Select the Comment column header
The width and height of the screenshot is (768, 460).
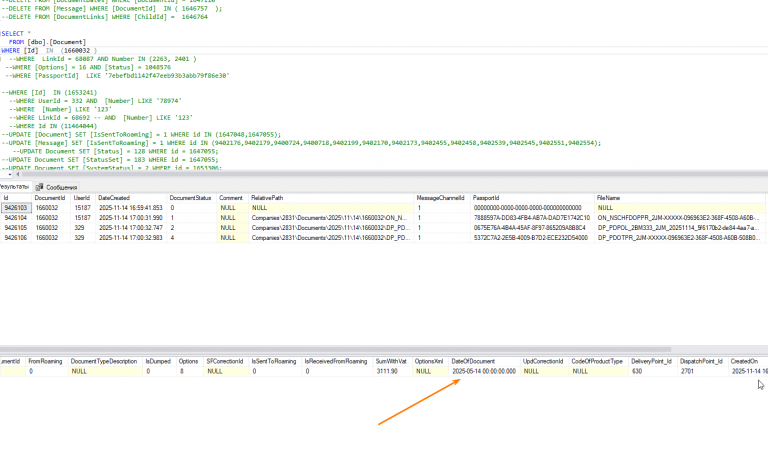pyautogui.click(x=232, y=198)
